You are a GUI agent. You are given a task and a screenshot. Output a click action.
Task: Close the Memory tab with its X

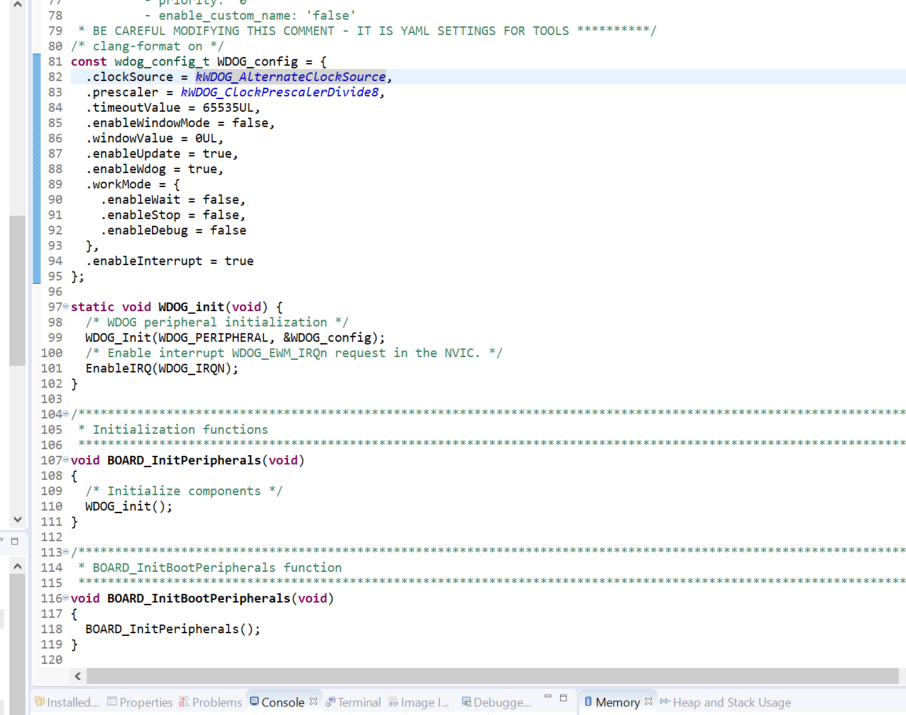tap(648, 701)
